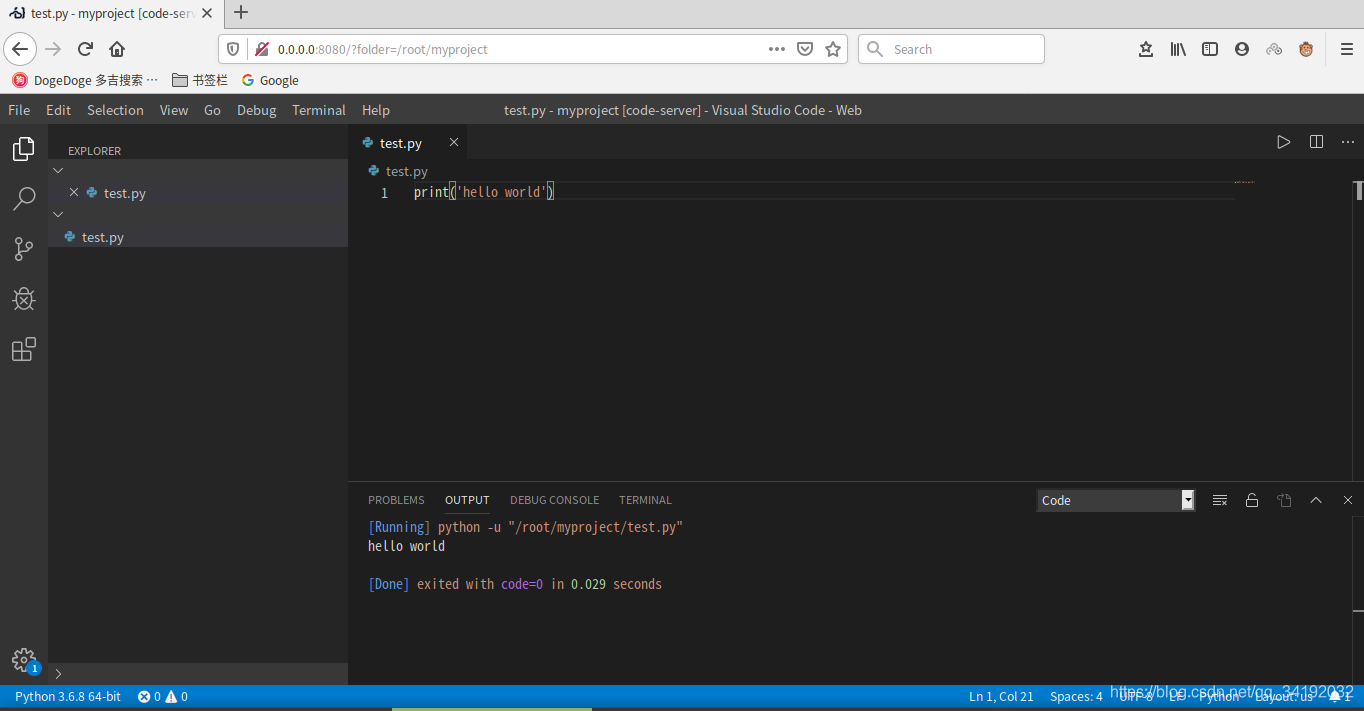
Task: Open the 书签栏 bookmarks folder
Action: [x=200, y=80]
